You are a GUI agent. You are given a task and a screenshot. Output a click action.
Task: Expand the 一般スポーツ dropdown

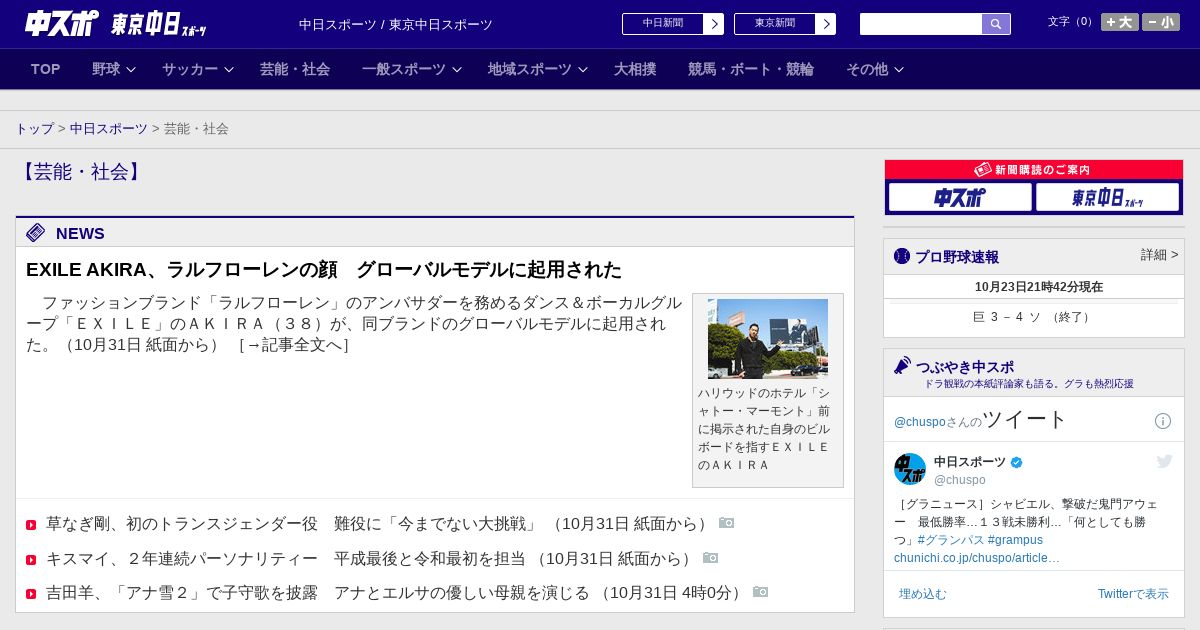tap(412, 69)
